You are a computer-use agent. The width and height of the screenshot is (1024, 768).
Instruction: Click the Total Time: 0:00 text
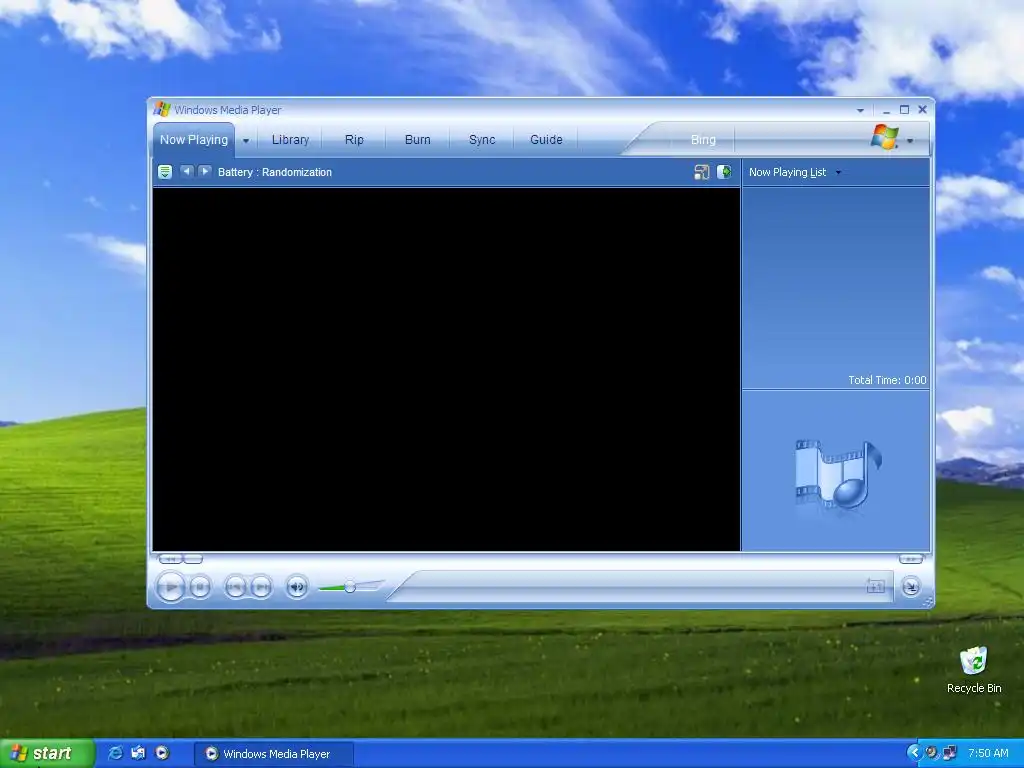[x=887, y=380]
